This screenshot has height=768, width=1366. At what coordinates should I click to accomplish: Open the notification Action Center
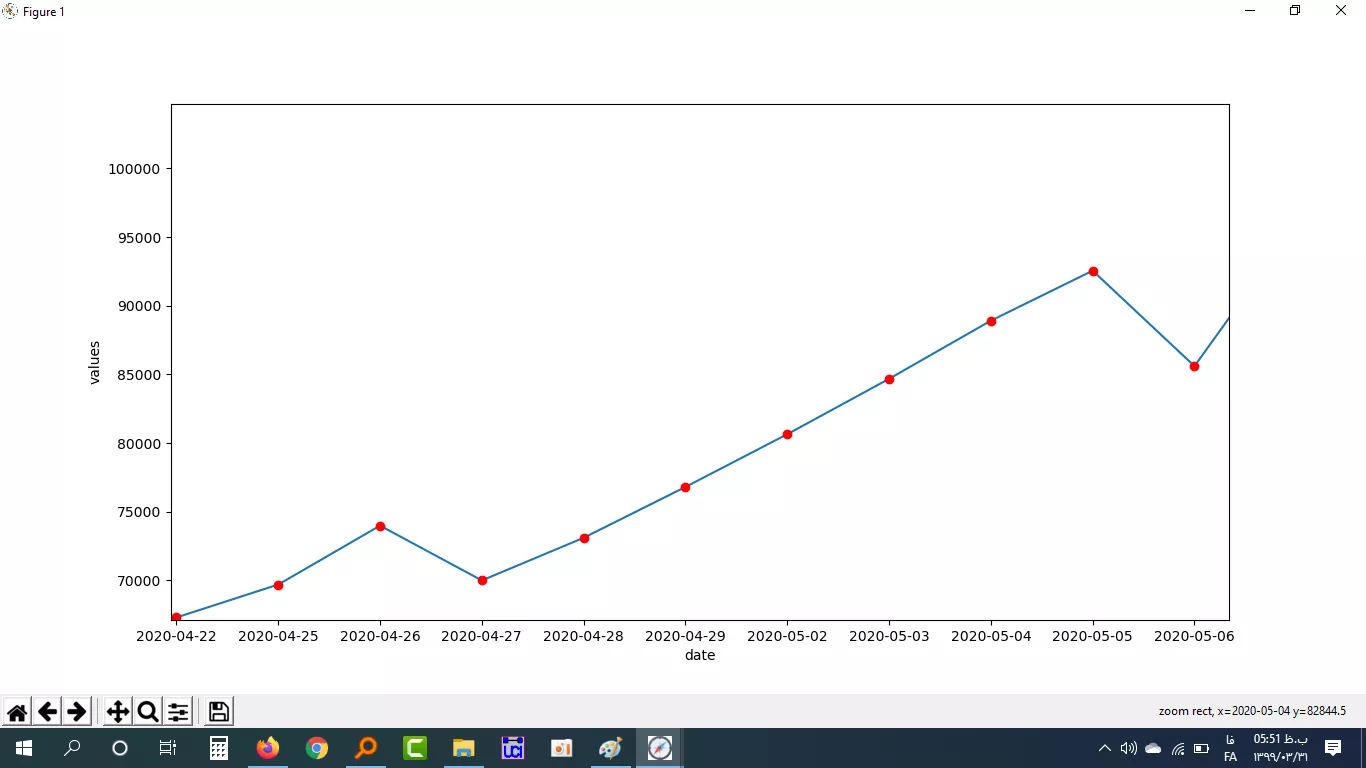coord(1333,748)
